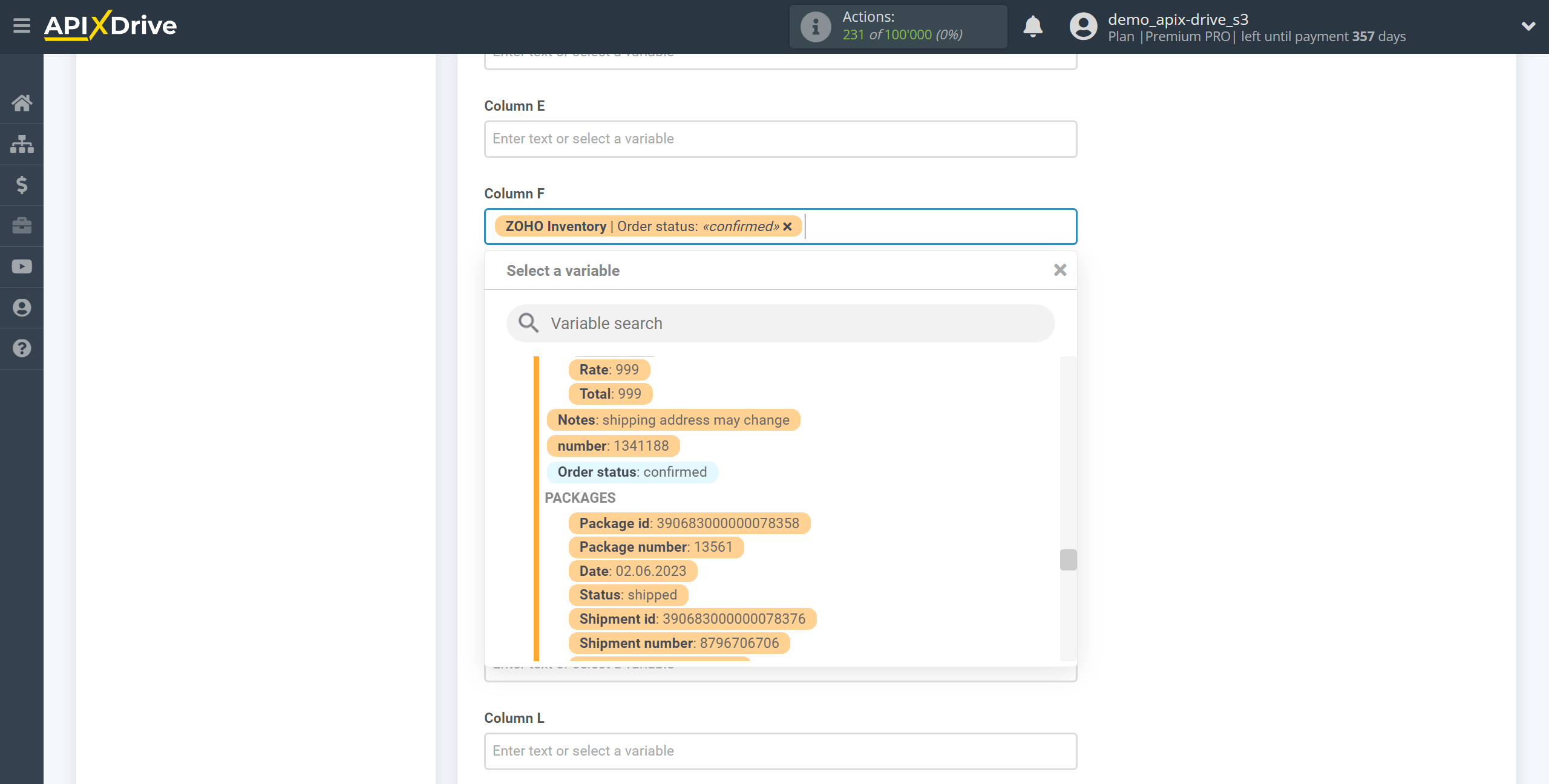Viewport: 1549px width, 784px height.
Task: Expand the account dropdown chevron
Action: (x=1528, y=26)
